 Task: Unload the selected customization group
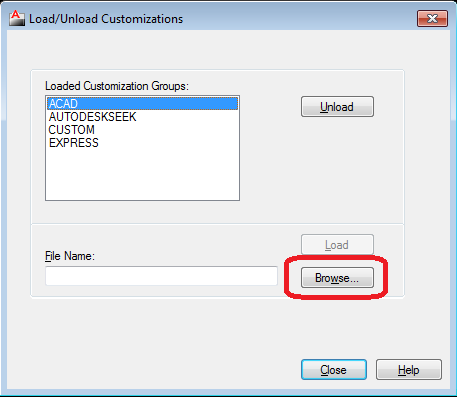(x=337, y=107)
